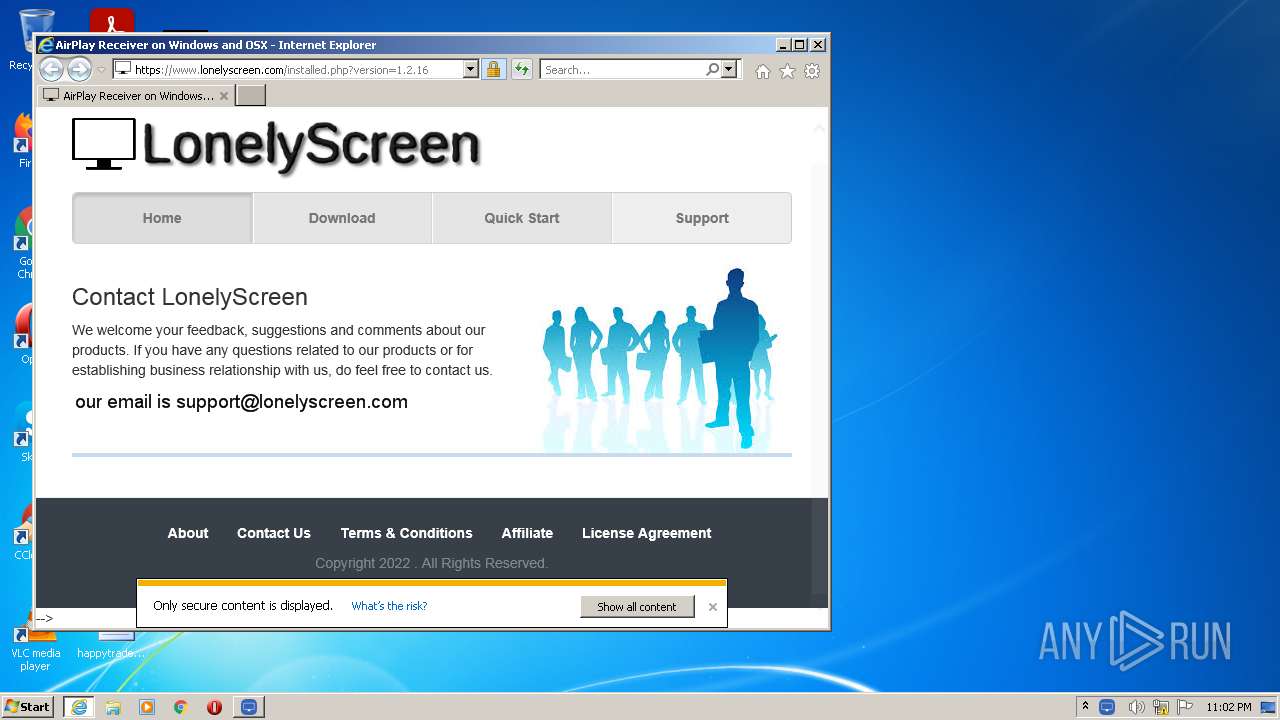The width and height of the screenshot is (1280, 720).
Task: Open a new blank tab button
Action: point(250,96)
